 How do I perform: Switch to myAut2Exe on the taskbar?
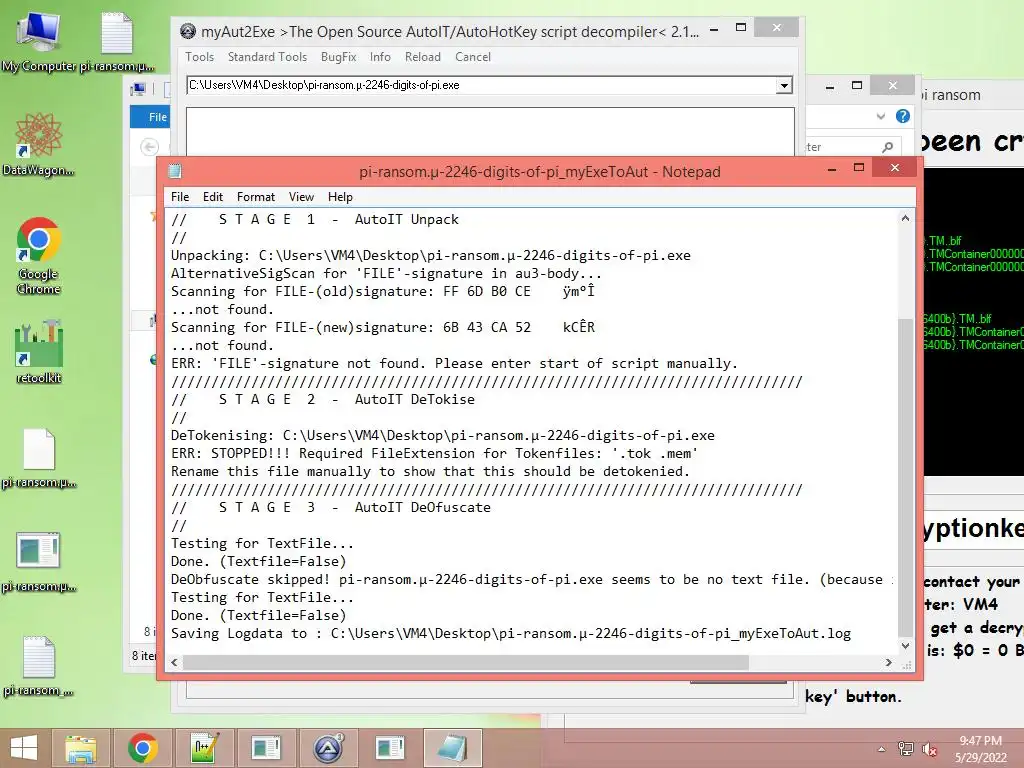pos(328,748)
